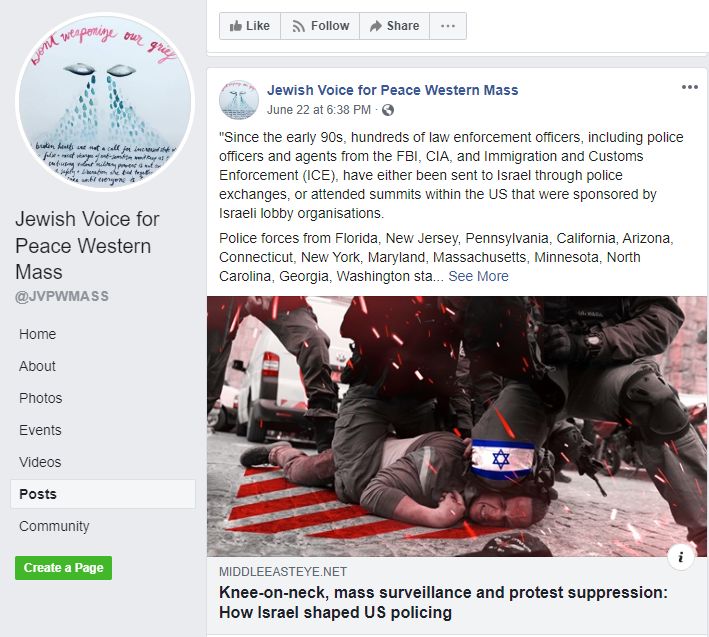Image resolution: width=709 pixels, height=637 pixels.
Task: Expand post text with See More
Action: (478, 276)
